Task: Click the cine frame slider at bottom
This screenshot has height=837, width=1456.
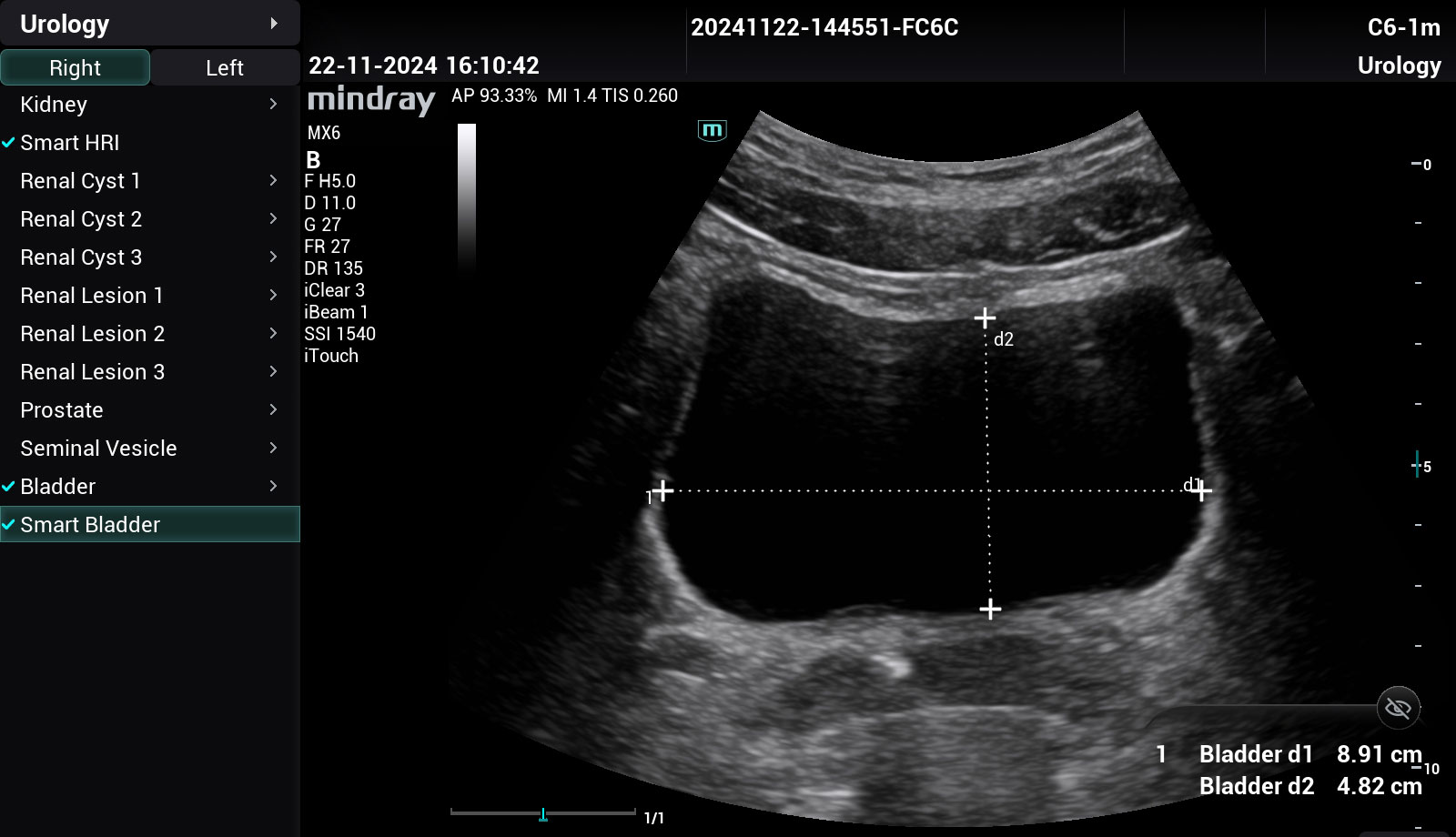Action: click(542, 812)
